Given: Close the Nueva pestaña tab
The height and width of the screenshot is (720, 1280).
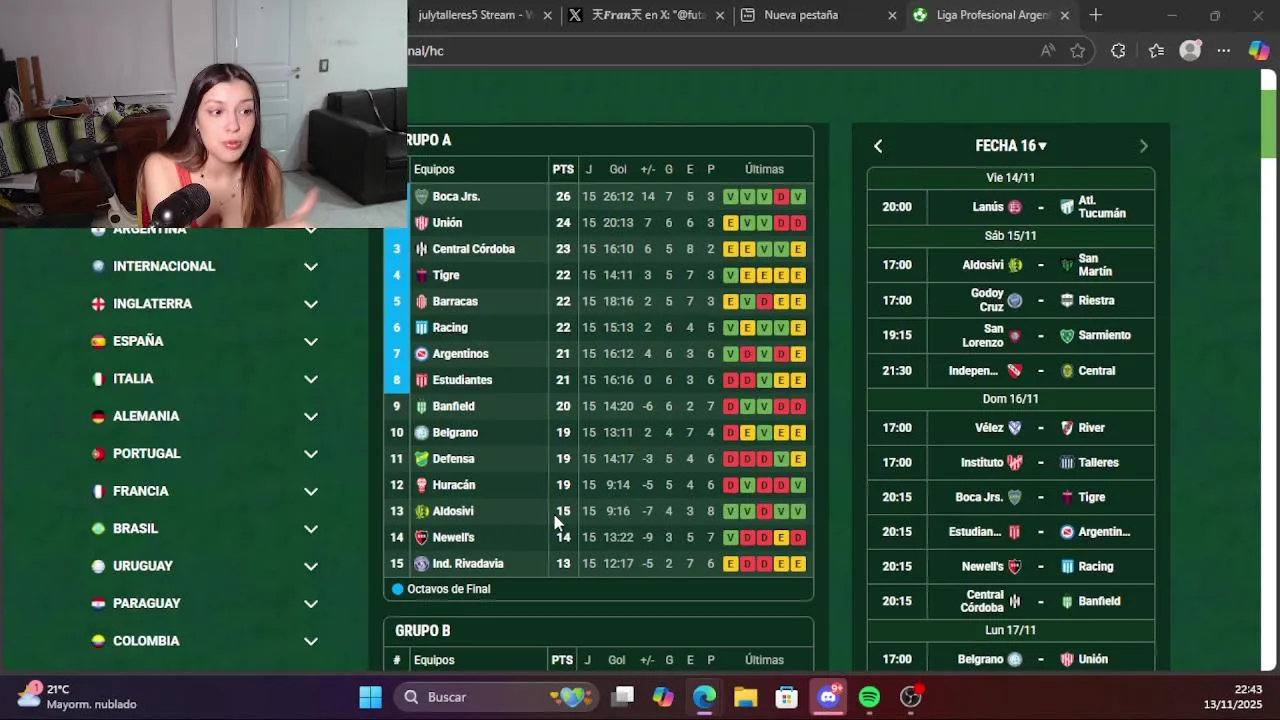Looking at the screenshot, I should pyautogui.click(x=892, y=15).
